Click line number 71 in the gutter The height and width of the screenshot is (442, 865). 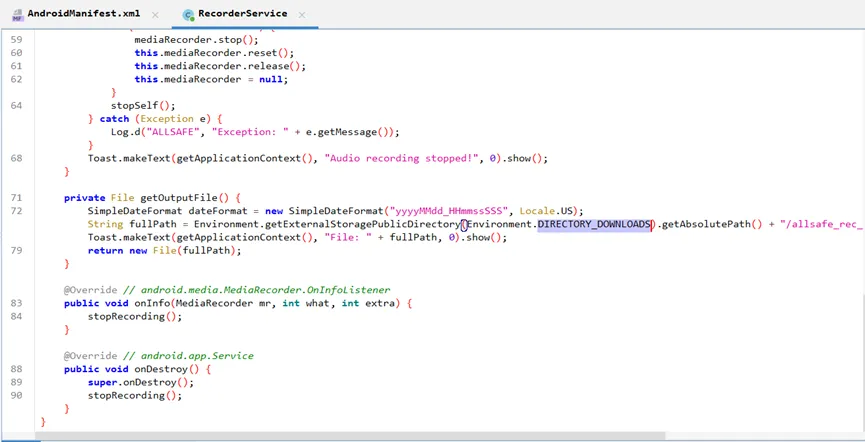(17, 198)
